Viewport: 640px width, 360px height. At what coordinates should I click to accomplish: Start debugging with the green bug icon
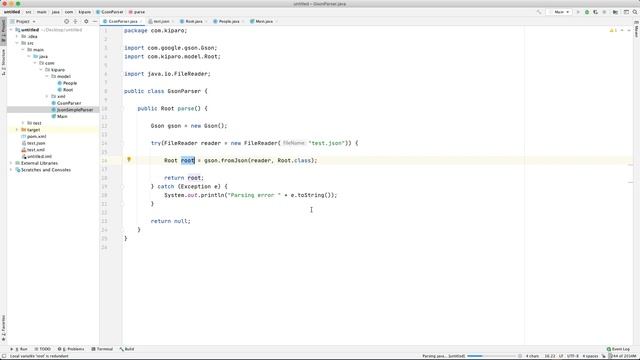[587, 12]
